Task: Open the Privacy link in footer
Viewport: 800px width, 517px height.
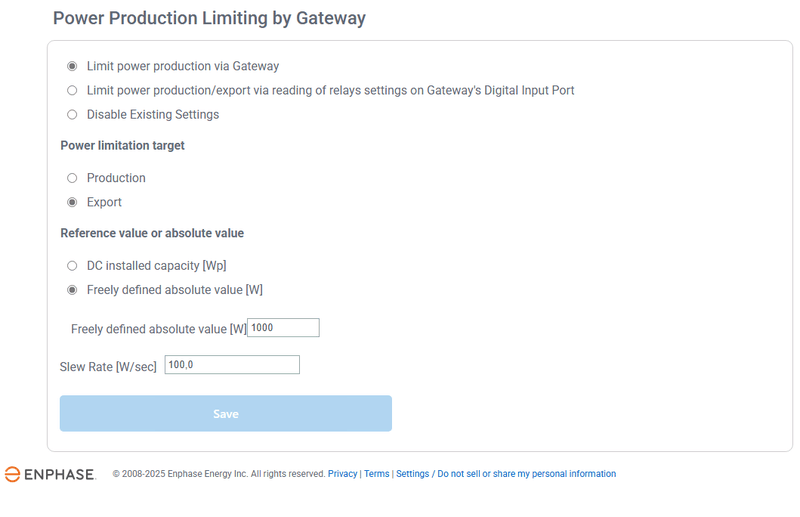Action: pos(342,474)
